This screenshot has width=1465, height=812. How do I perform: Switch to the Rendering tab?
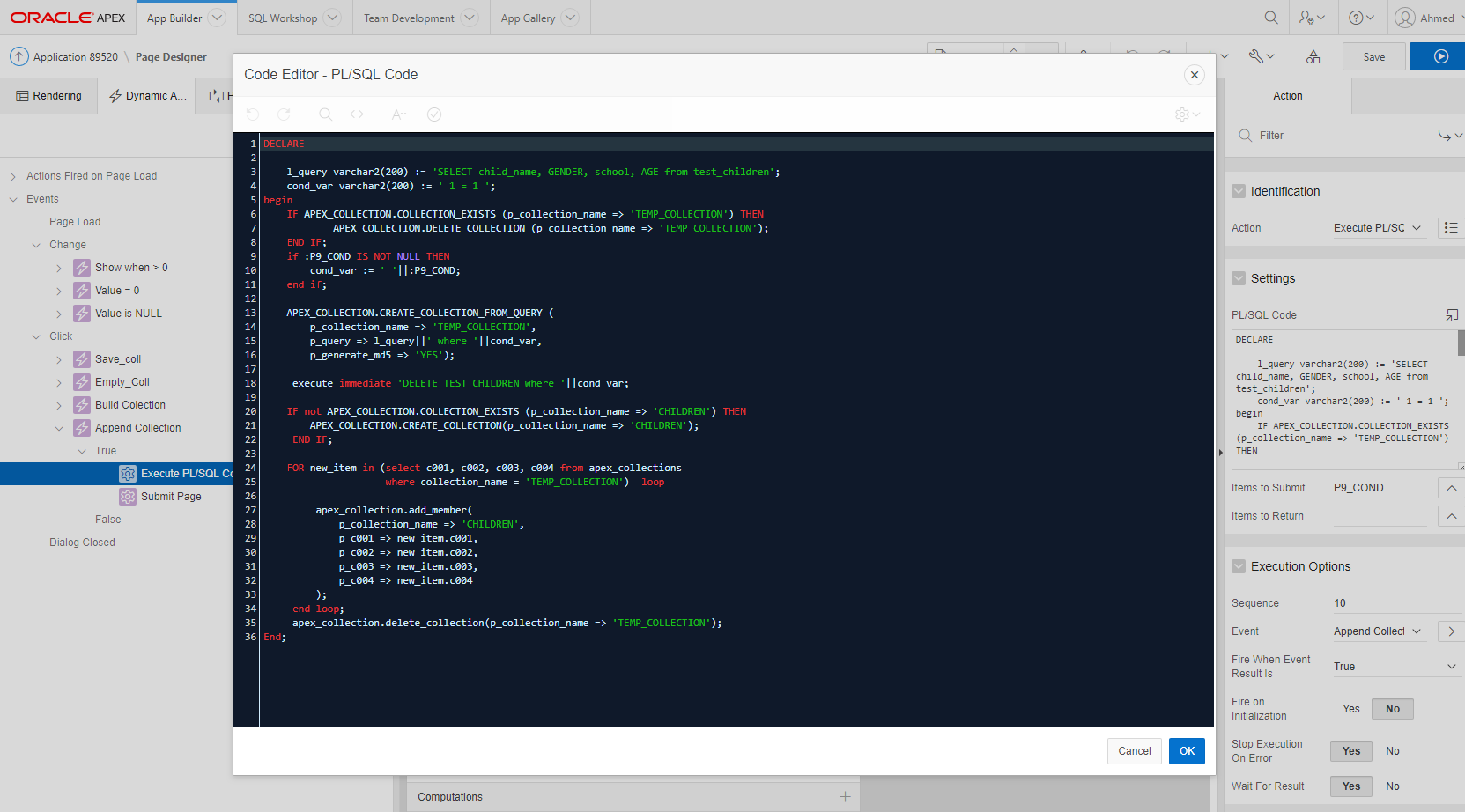(x=48, y=96)
